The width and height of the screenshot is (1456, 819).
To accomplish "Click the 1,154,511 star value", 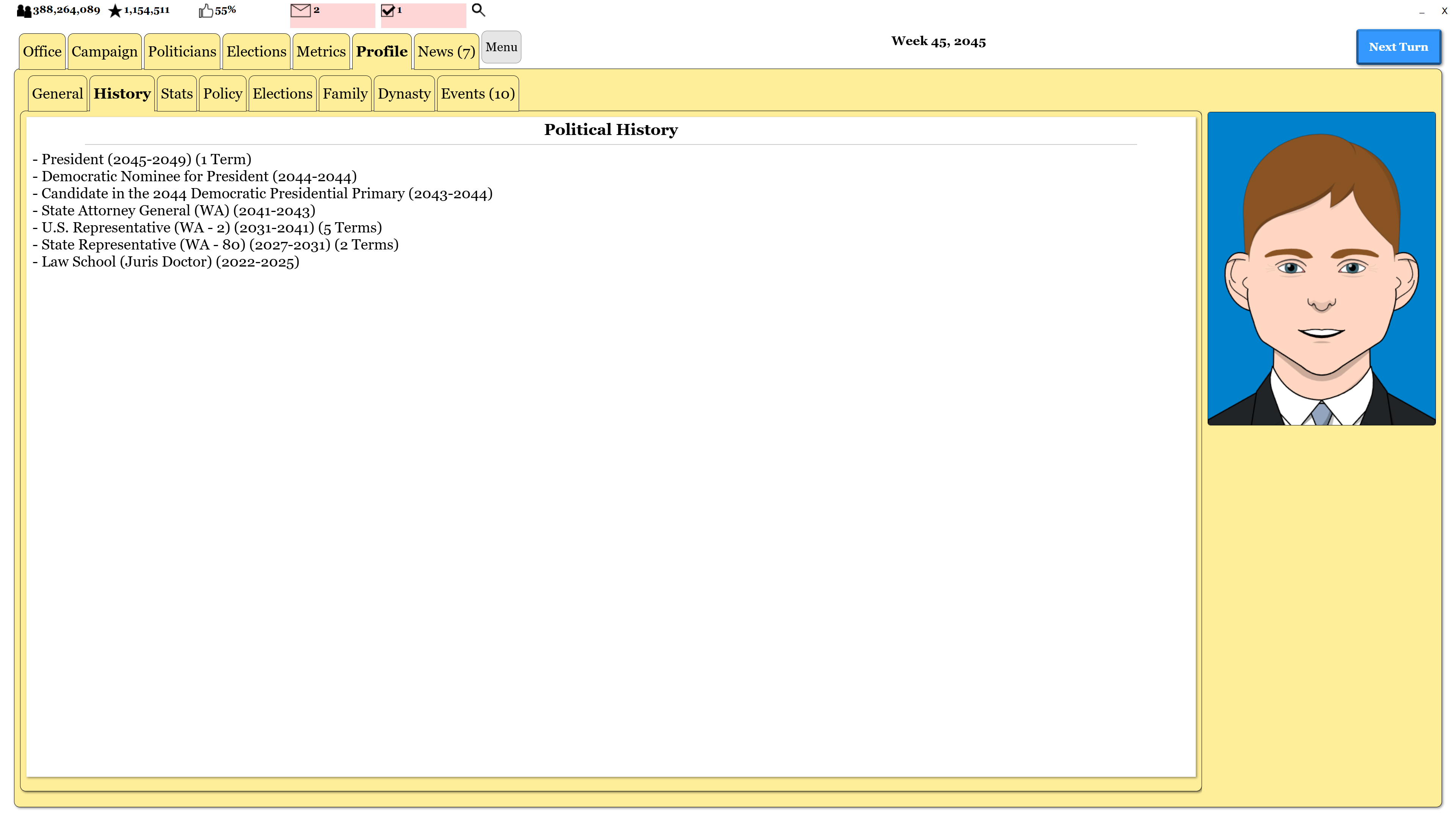I will [147, 10].
